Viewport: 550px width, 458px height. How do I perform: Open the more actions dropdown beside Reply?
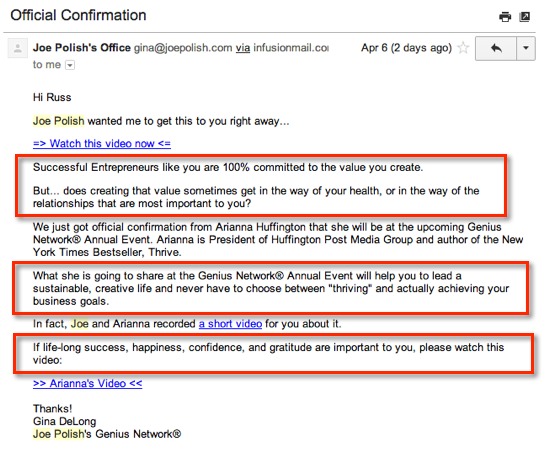click(x=526, y=48)
